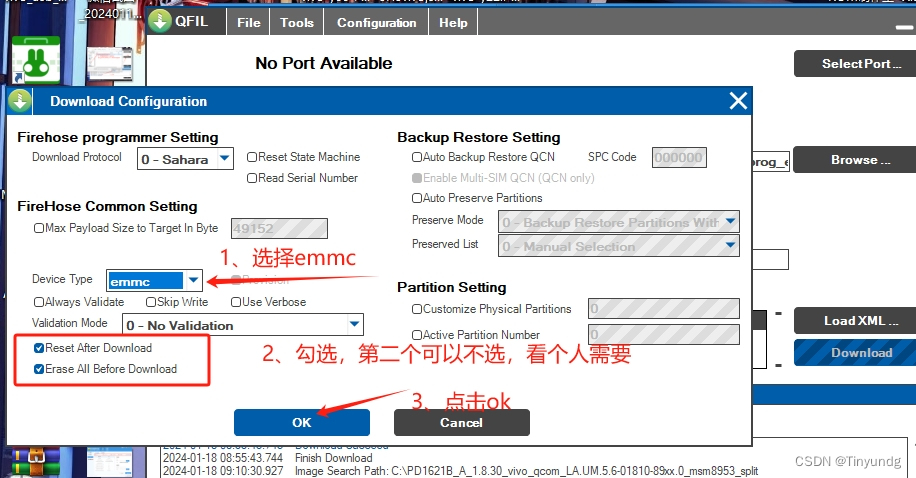Click the Max Payload Size value field
The image size is (916, 478).
click(x=279, y=228)
